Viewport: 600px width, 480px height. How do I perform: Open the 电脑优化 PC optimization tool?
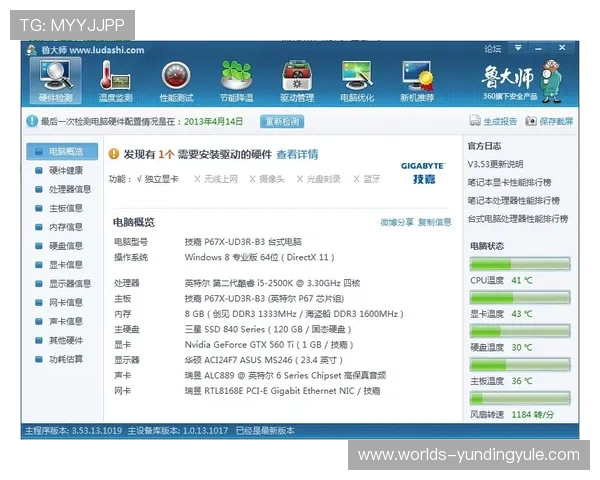pos(357,81)
